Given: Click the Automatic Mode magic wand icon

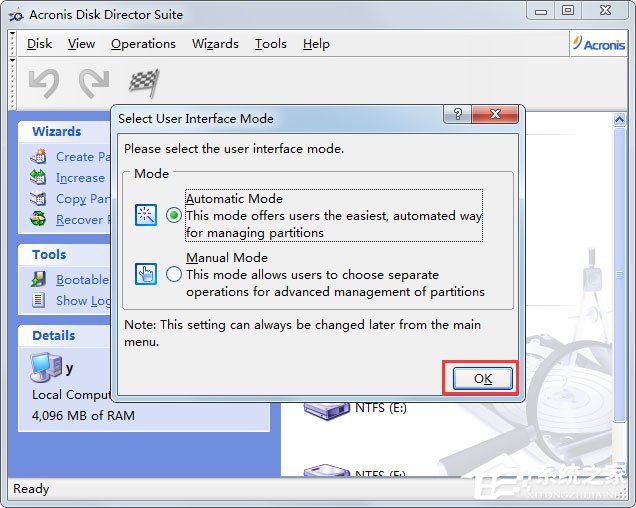Looking at the screenshot, I should (146, 215).
